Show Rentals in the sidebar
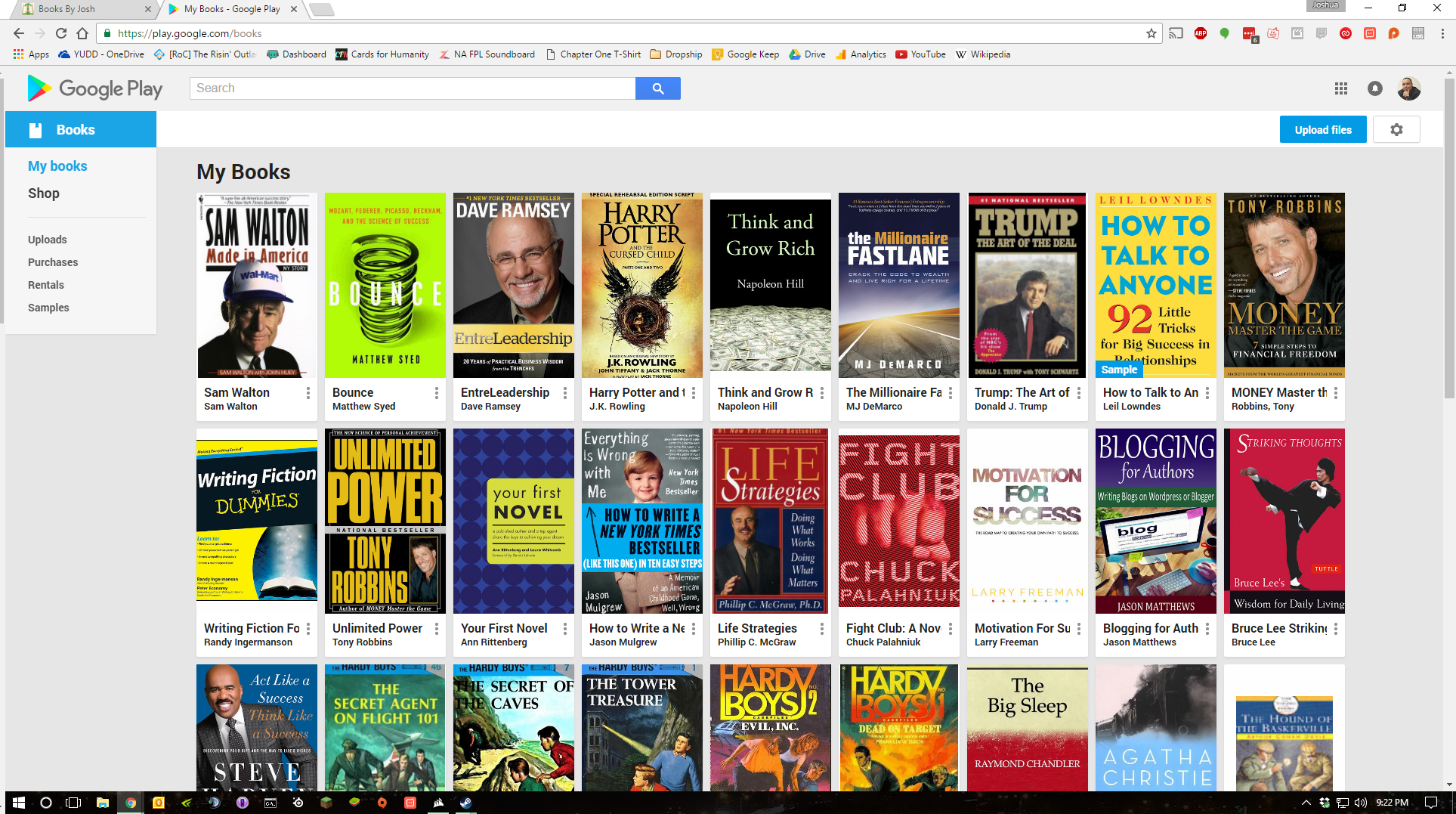Viewport: 1456px width, 814px height. tap(46, 285)
